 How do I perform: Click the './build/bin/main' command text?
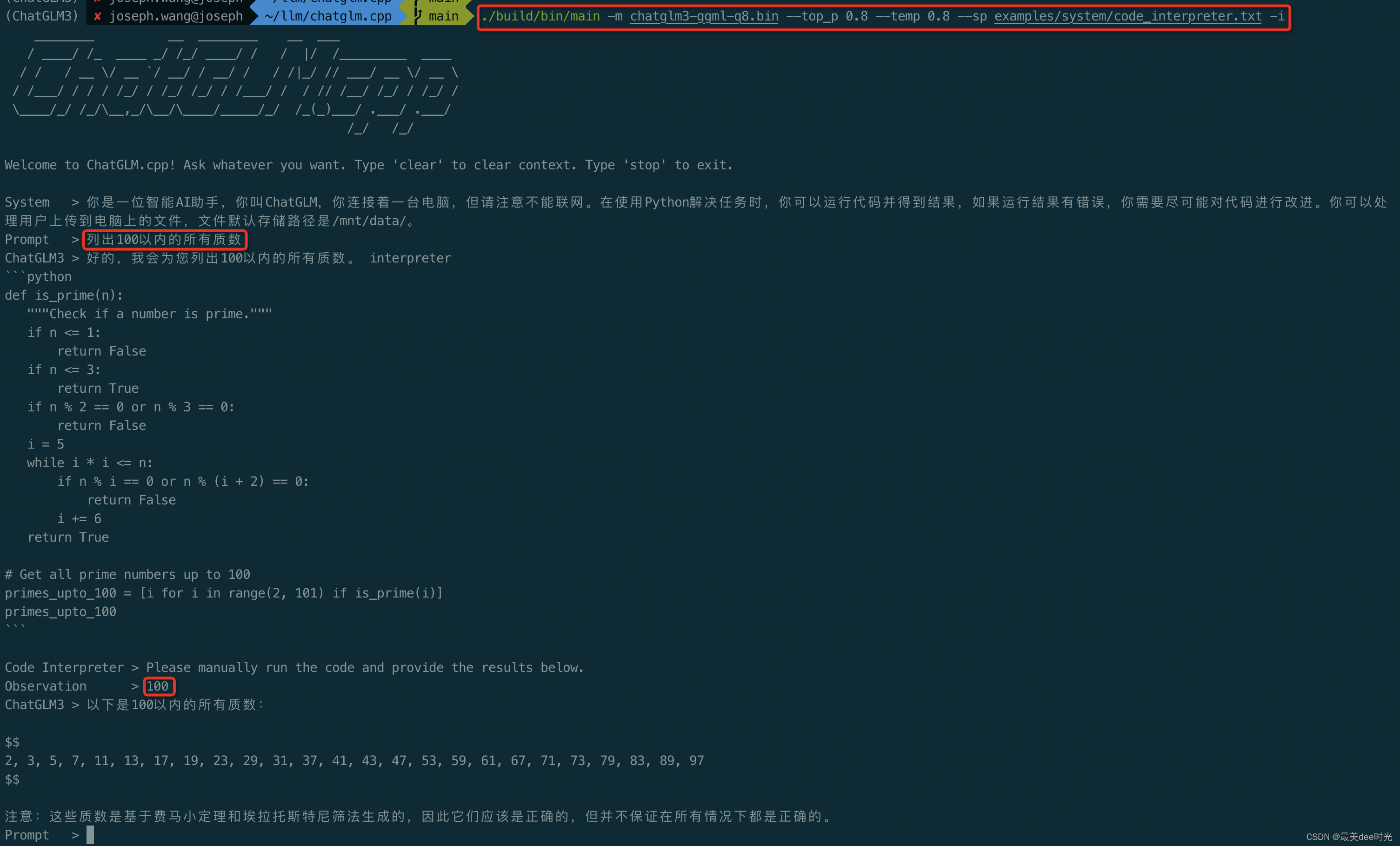(540, 16)
